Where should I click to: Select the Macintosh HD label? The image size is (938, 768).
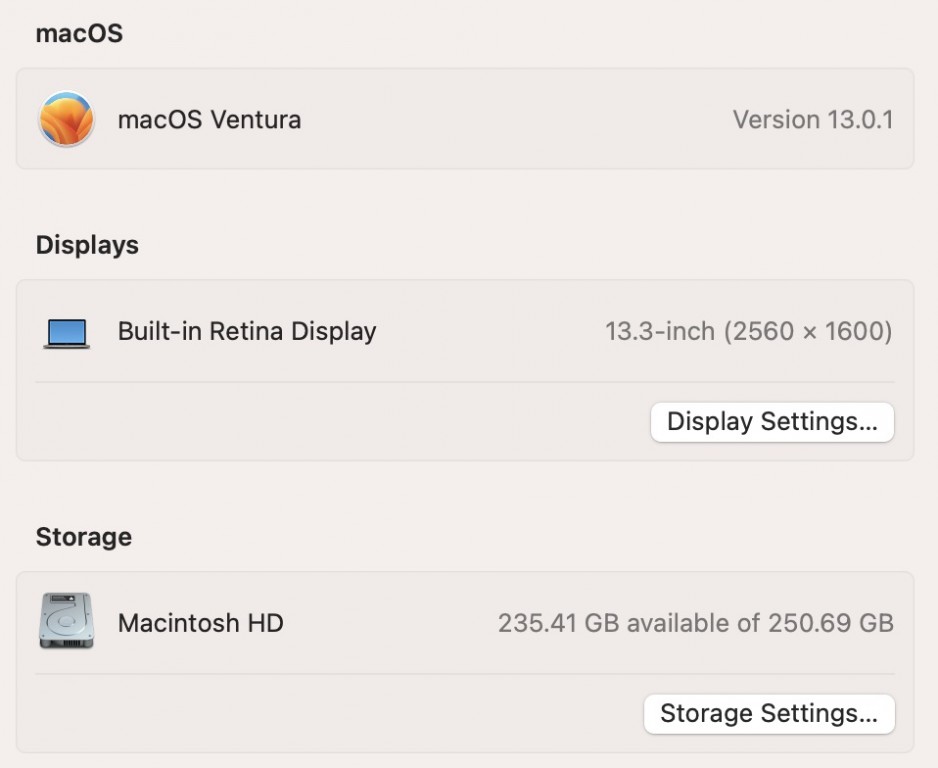[201, 623]
